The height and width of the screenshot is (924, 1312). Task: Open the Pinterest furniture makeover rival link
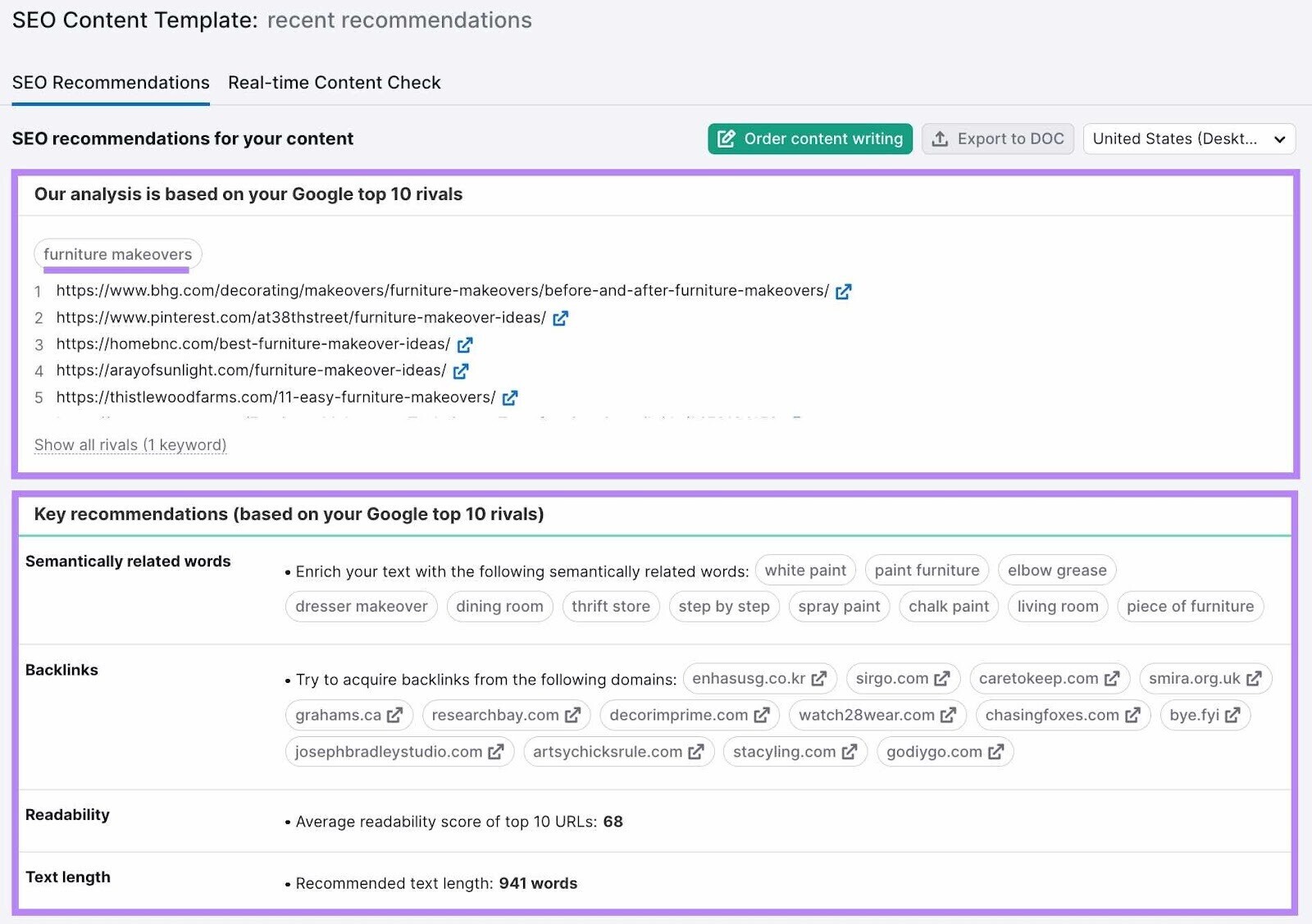click(x=561, y=318)
